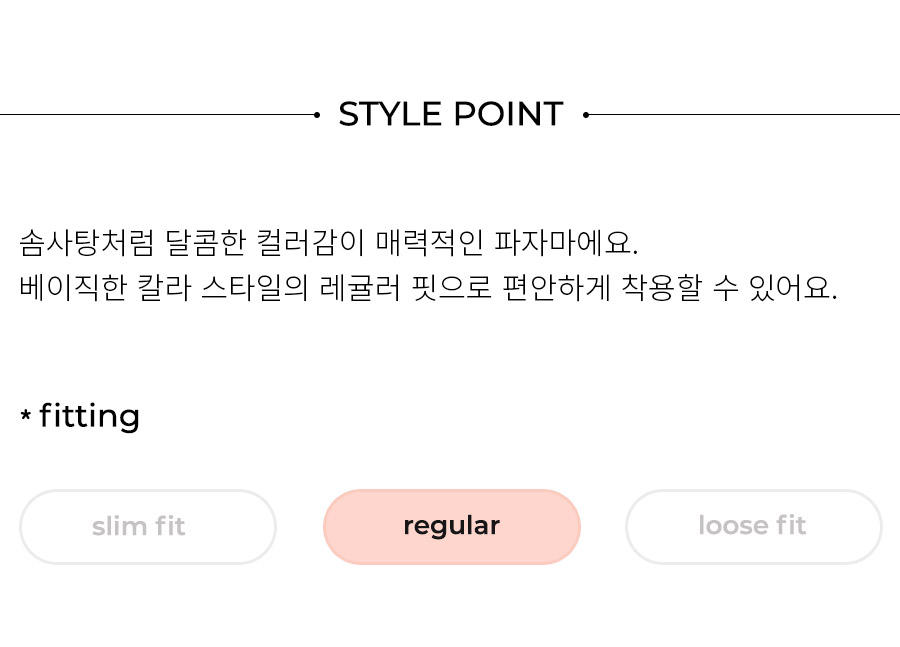Choose the highlighted regular fit pill
This screenshot has height=647, width=900.
[x=452, y=526]
